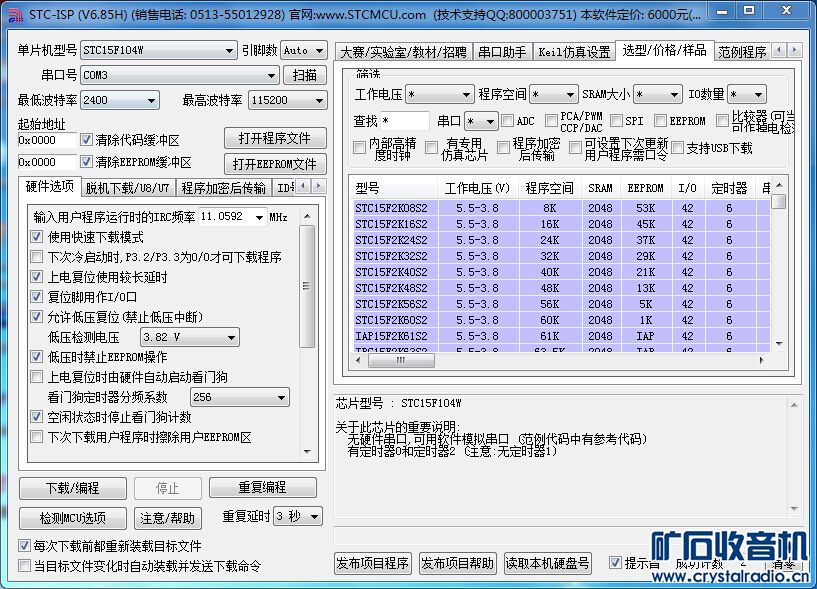Open 程序空间 filter dropdown
817x589 pixels.
point(554,94)
